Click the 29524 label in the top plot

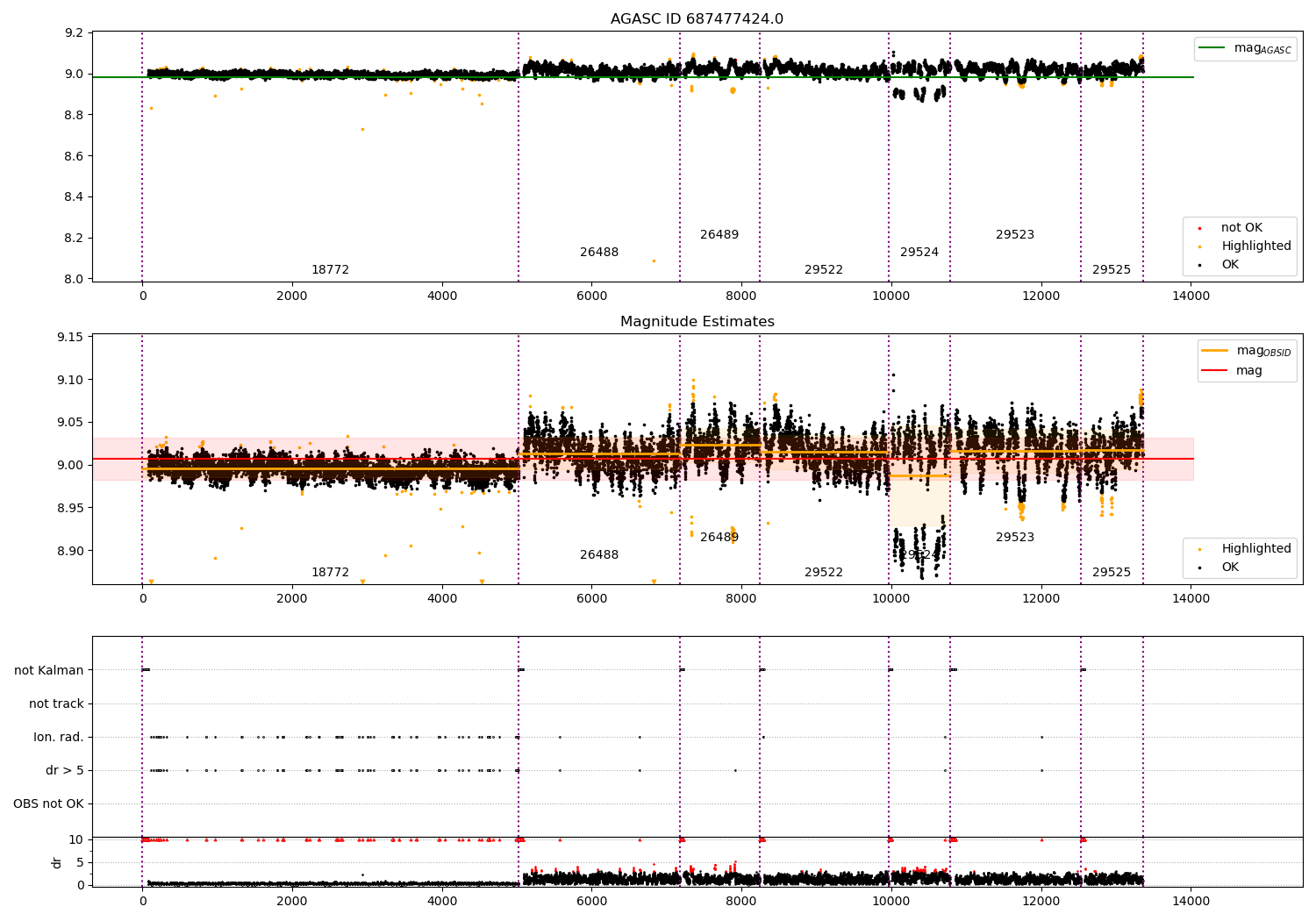(919, 253)
